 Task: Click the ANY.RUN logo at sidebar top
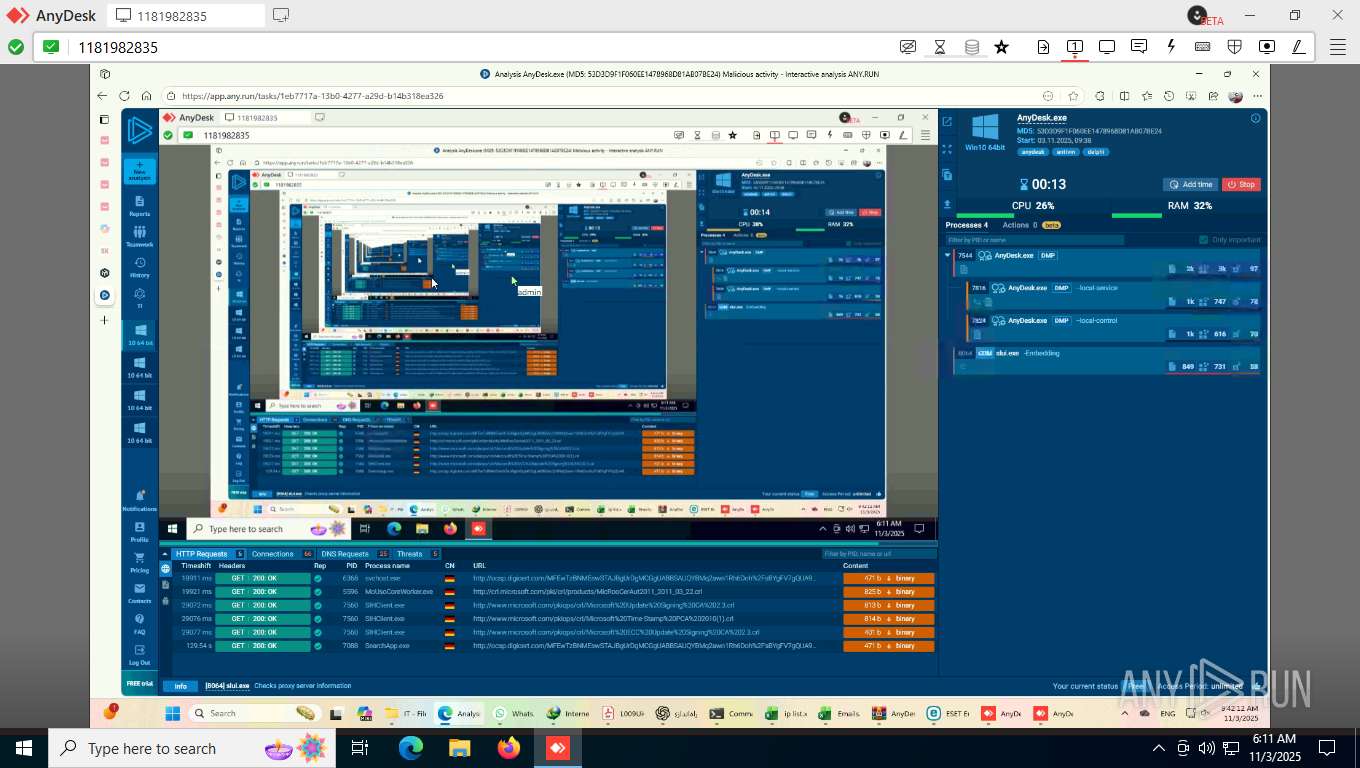pyautogui.click(x=139, y=131)
